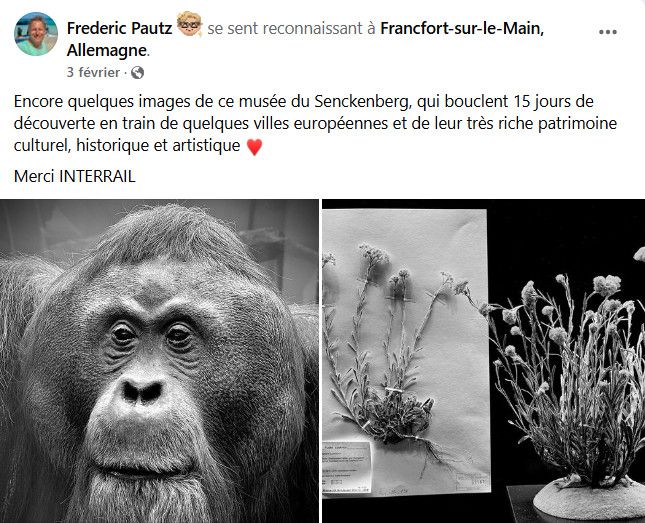Click the grateful feeling emoji icon
Viewport: 645px width, 523px height.
click(x=189, y=24)
